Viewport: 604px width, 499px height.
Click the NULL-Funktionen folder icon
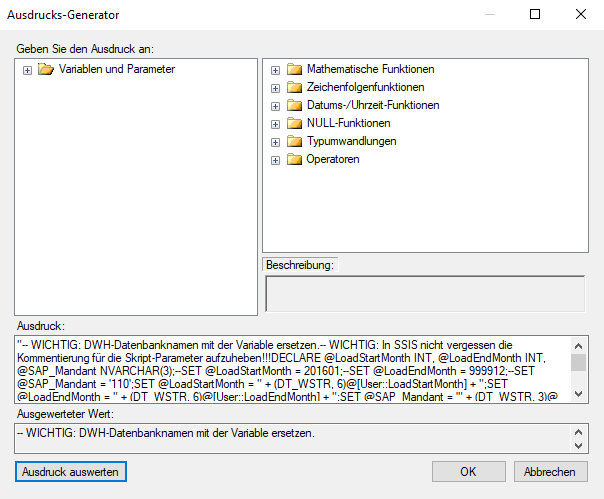(294, 124)
